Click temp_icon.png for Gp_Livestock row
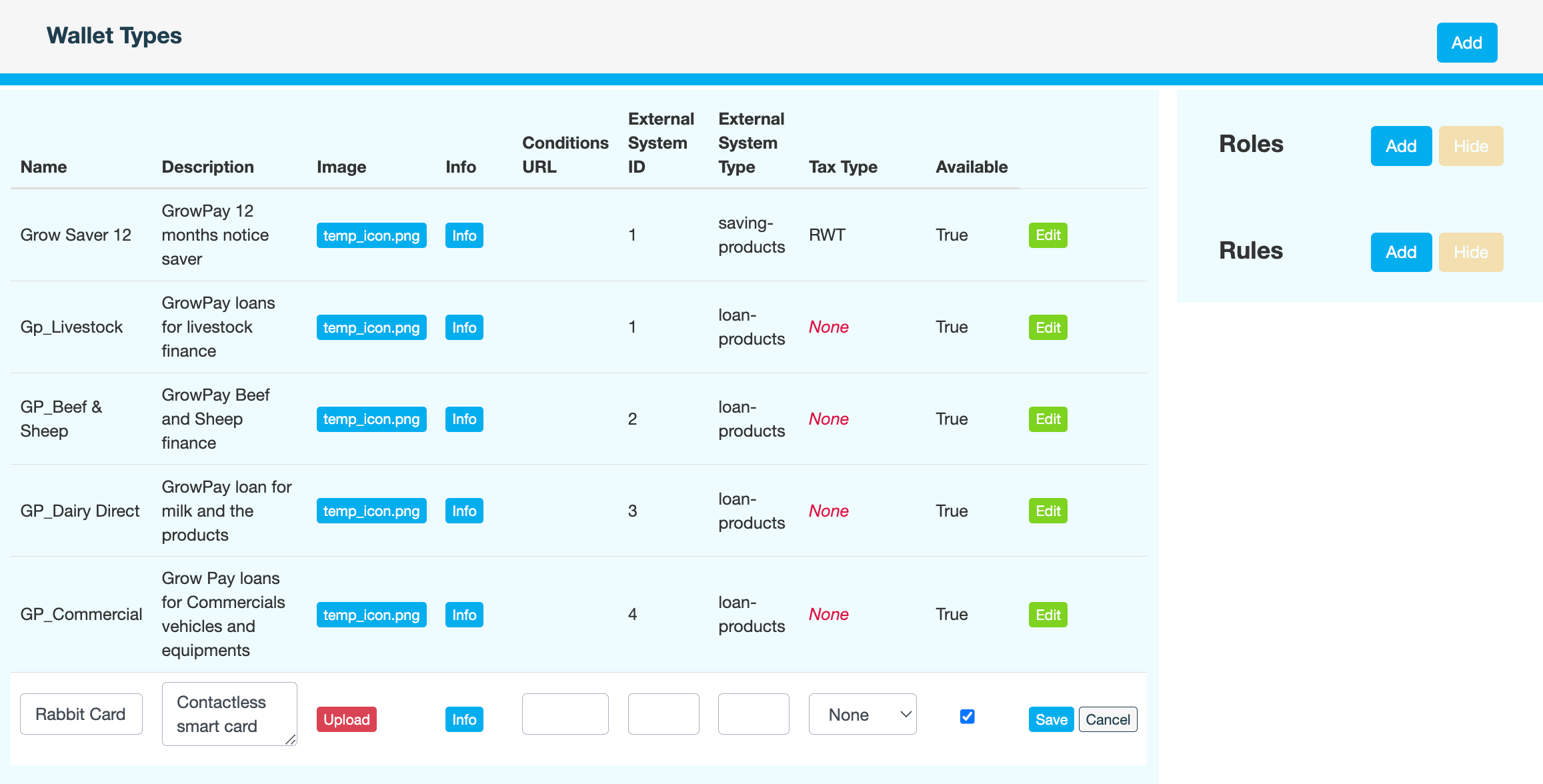The height and width of the screenshot is (784, 1543). pos(371,327)
